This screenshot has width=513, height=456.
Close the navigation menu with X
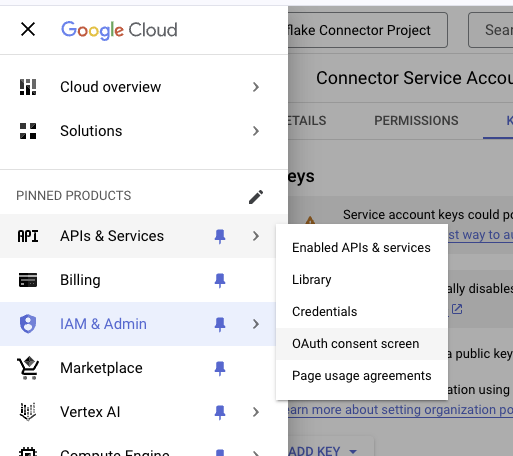[x=28, y=29]
